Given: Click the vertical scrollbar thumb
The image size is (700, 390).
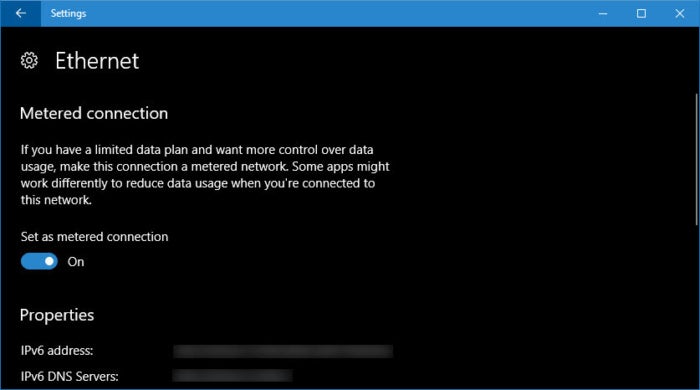Looking at the screenshot, I should [696, 159].
